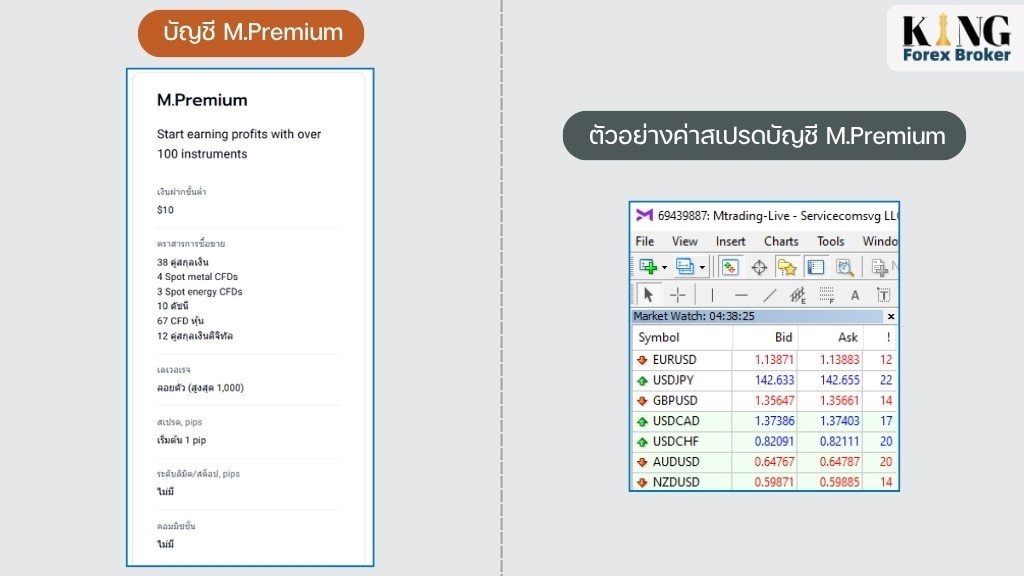Select the AUDUSD symbol row
The height and width of the screenshot is (576, 1024).
tap(765, 462)
